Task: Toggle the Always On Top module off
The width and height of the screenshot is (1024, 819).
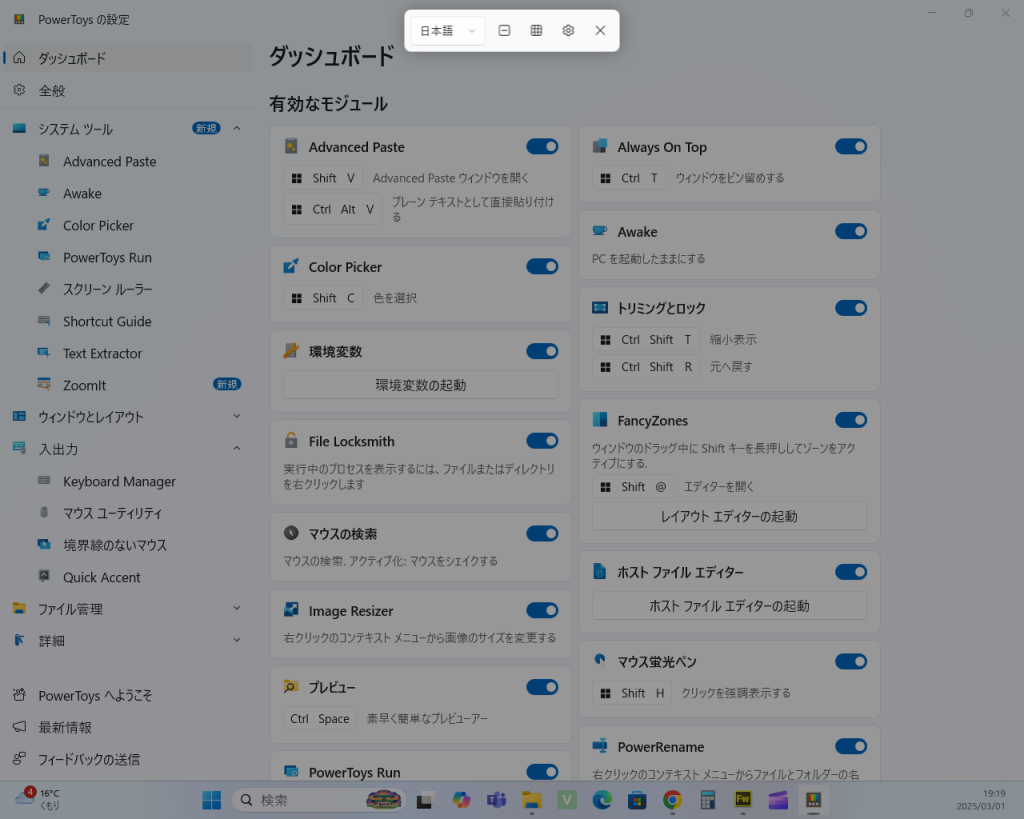Action: tap(850, 147)
